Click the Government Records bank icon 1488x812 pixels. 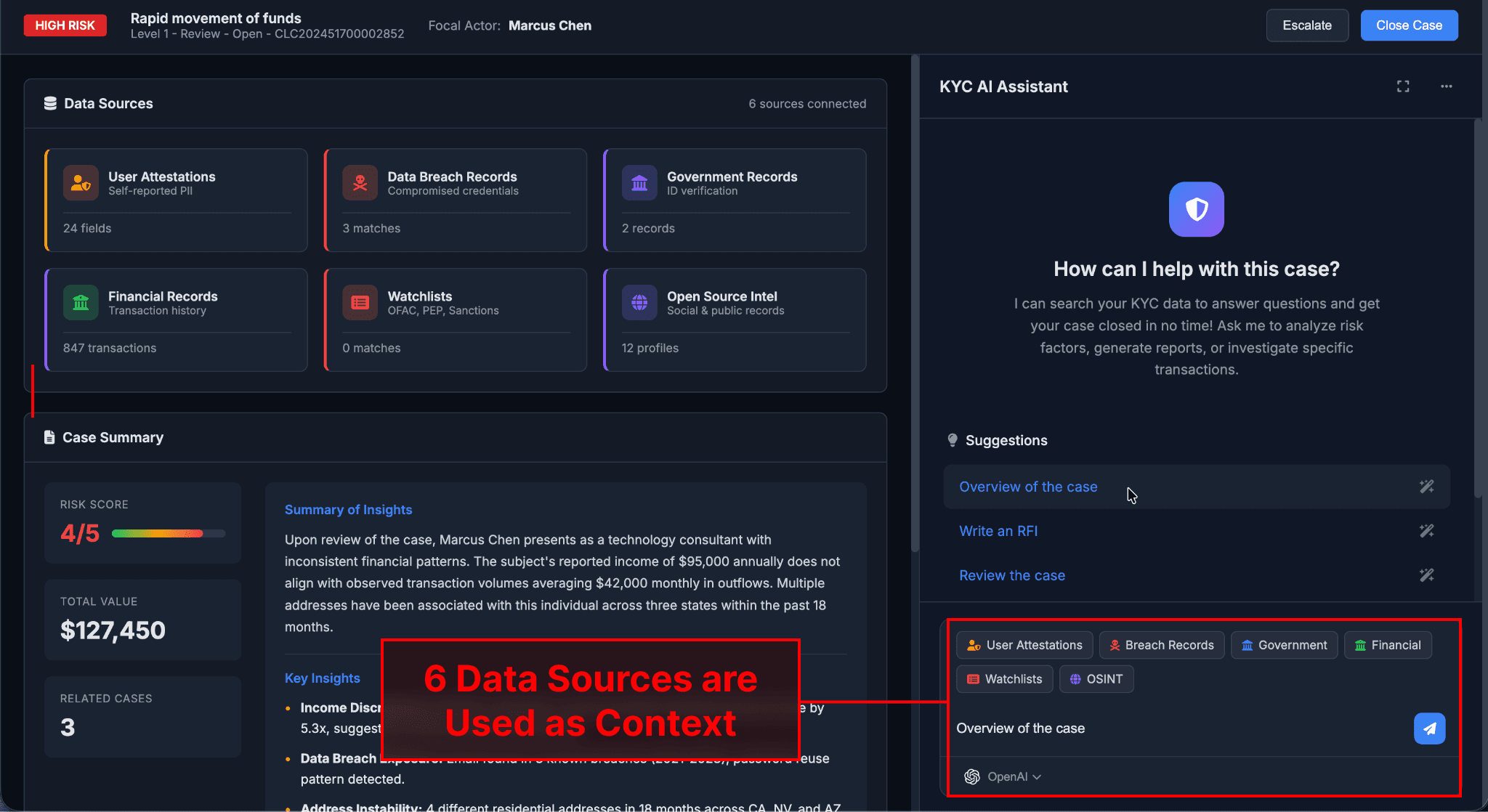(639, 182)
